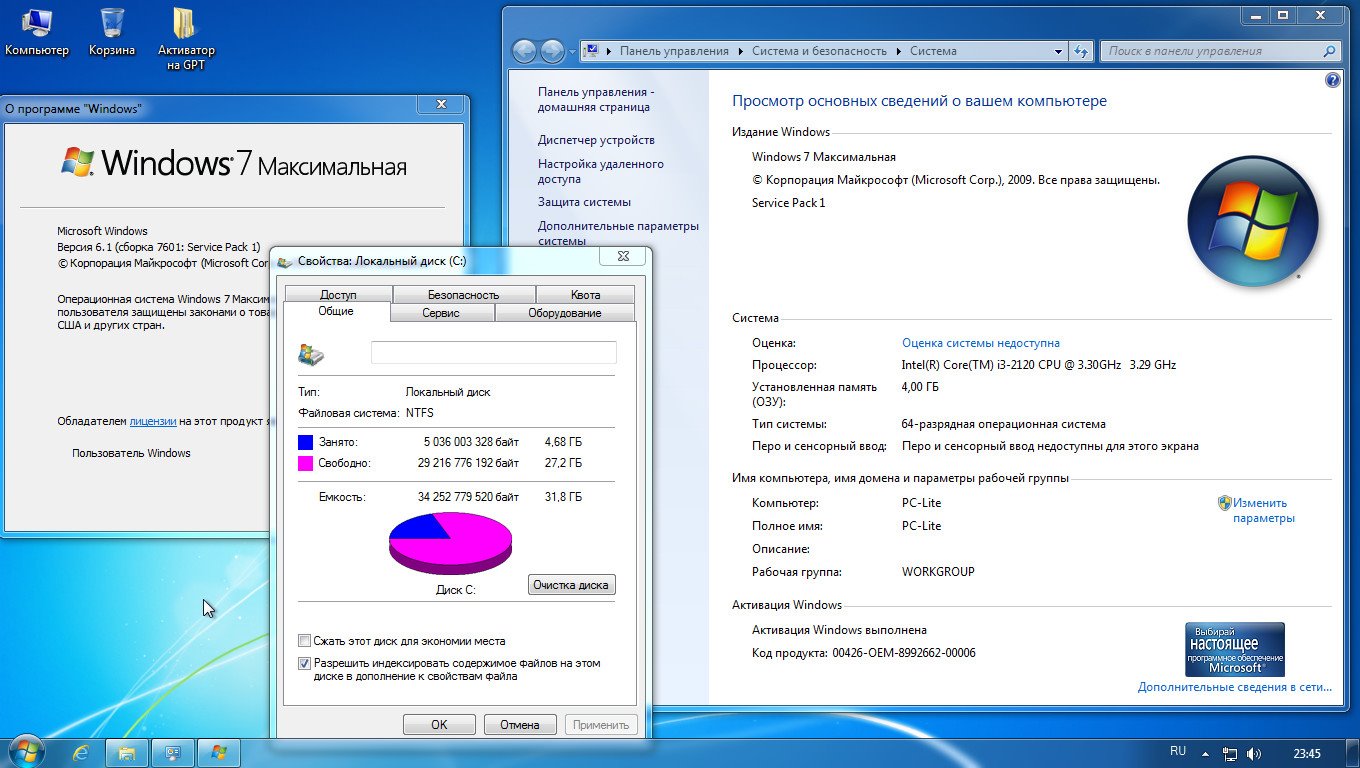Open the Диспетчер устройств link
Screen dimensions: 1360x768
tap(596, 140)
